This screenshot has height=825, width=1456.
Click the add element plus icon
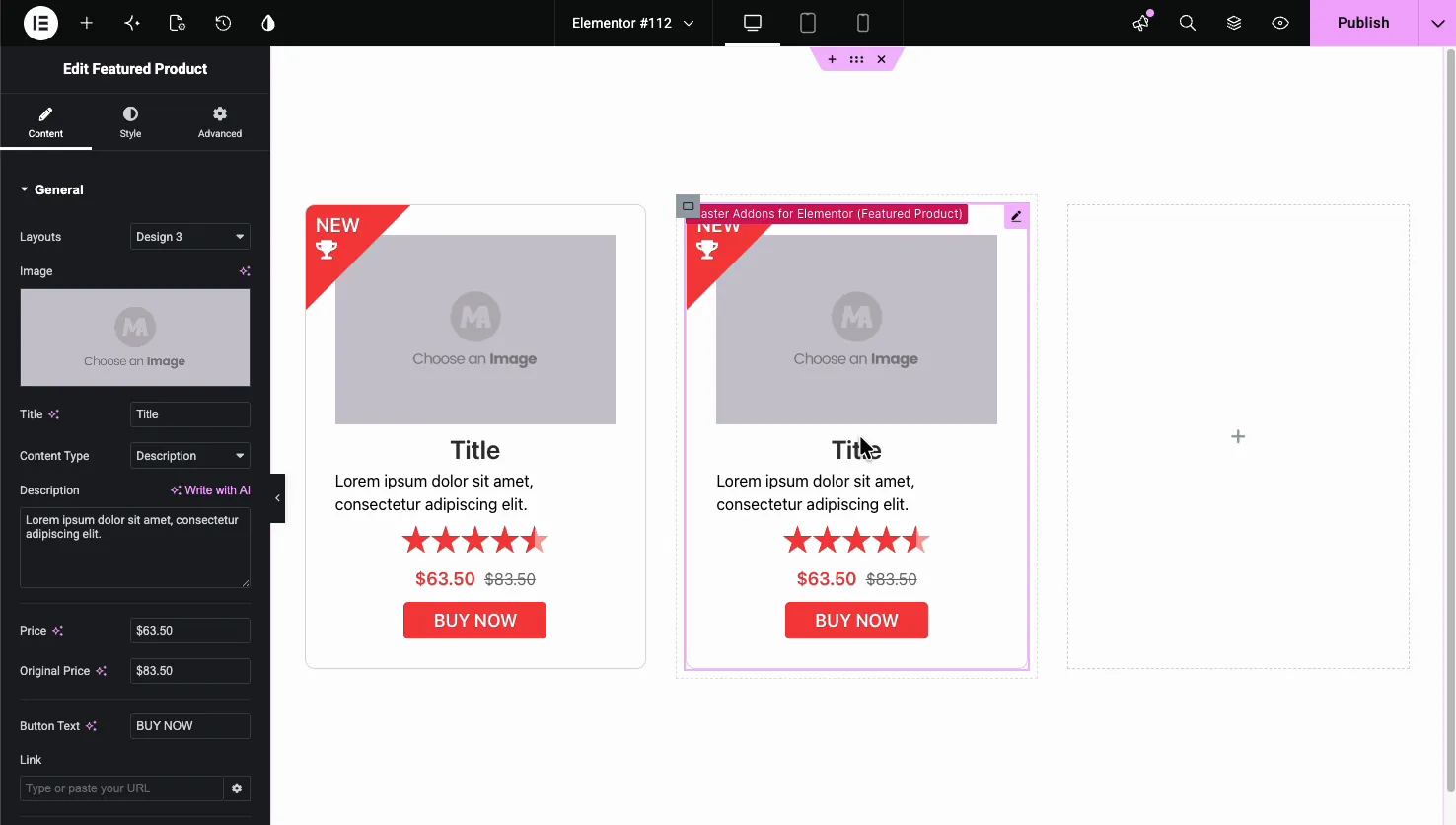pos(87,23)
